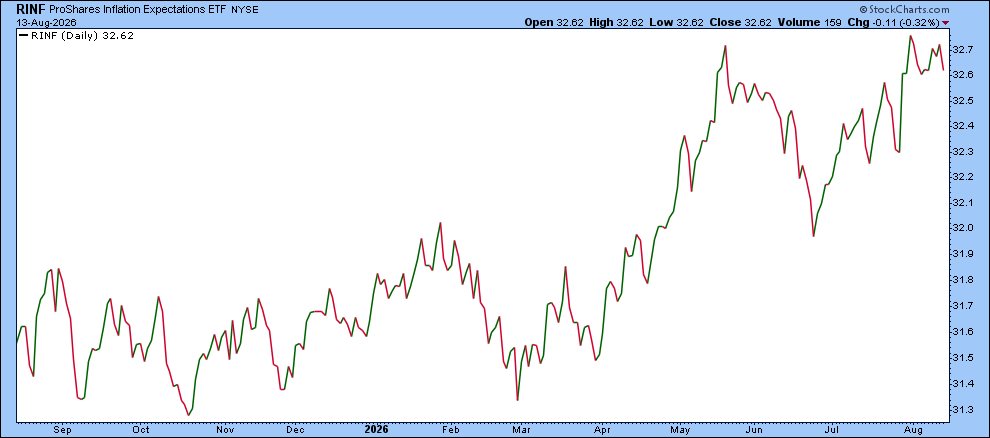
Task: Click the 32.4 price axis label
Action: click(963, 126)
